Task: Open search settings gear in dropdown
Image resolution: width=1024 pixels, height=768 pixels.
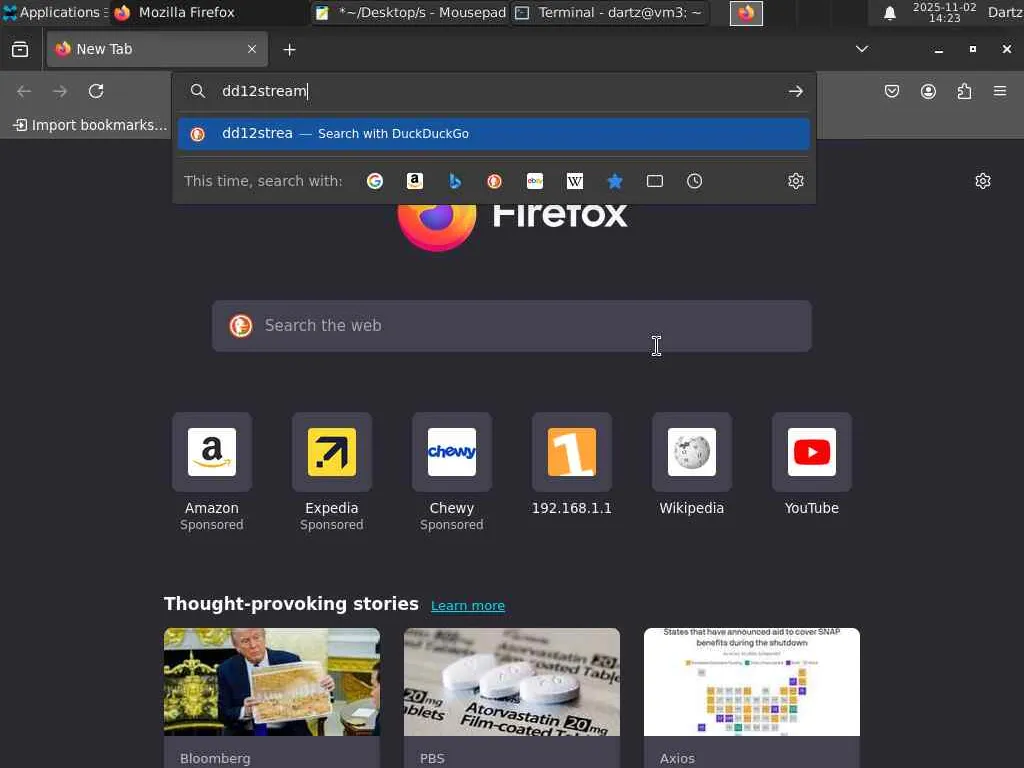Action: tap(795, 181)
